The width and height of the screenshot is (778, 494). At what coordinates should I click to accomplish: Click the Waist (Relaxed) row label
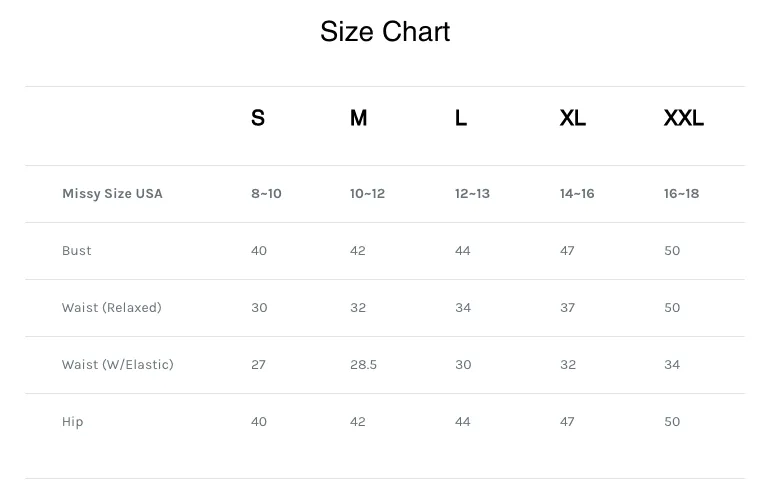(x=112, y=308)
